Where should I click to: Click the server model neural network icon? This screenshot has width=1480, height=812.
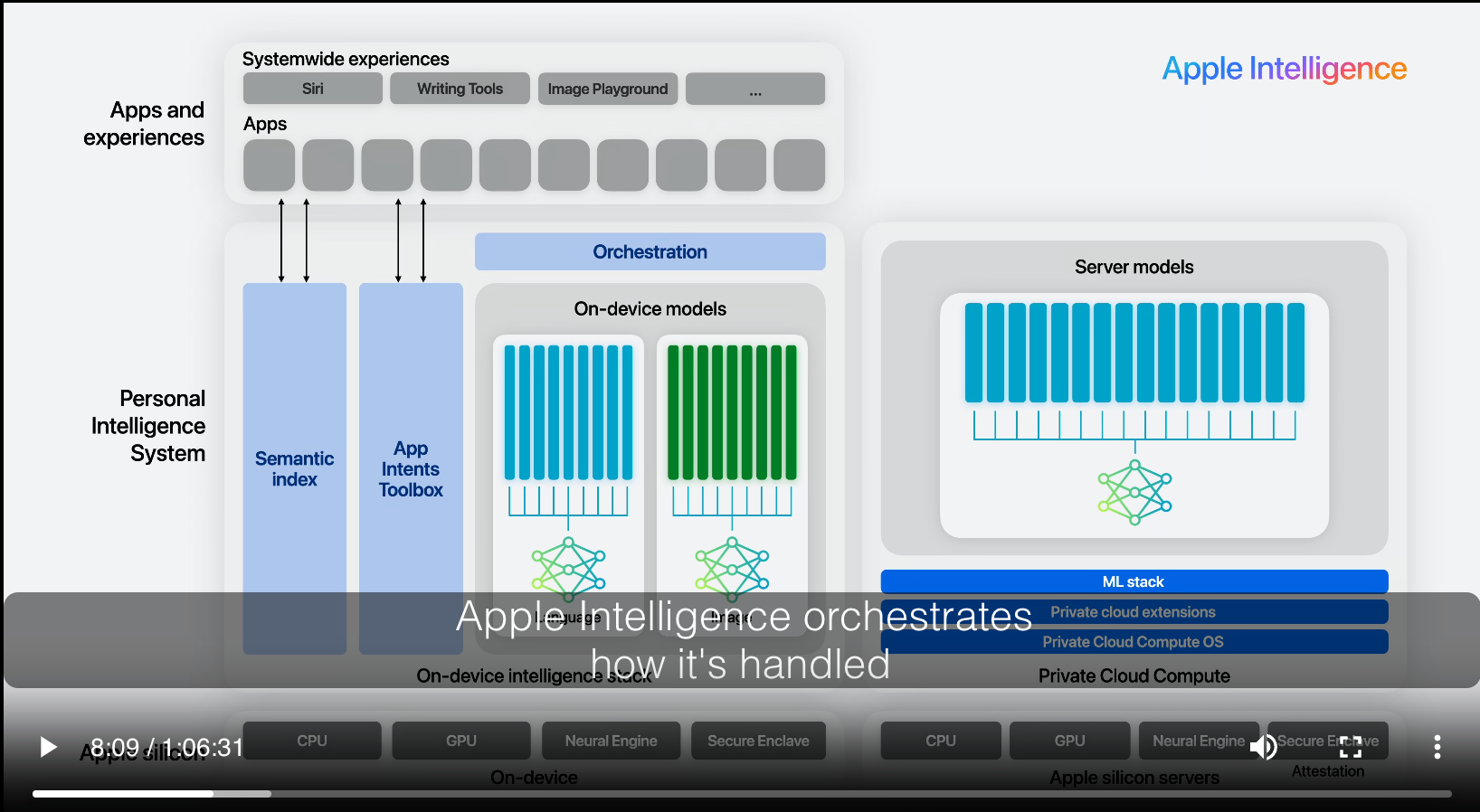pyautogui.click(x=1134, y=492)
